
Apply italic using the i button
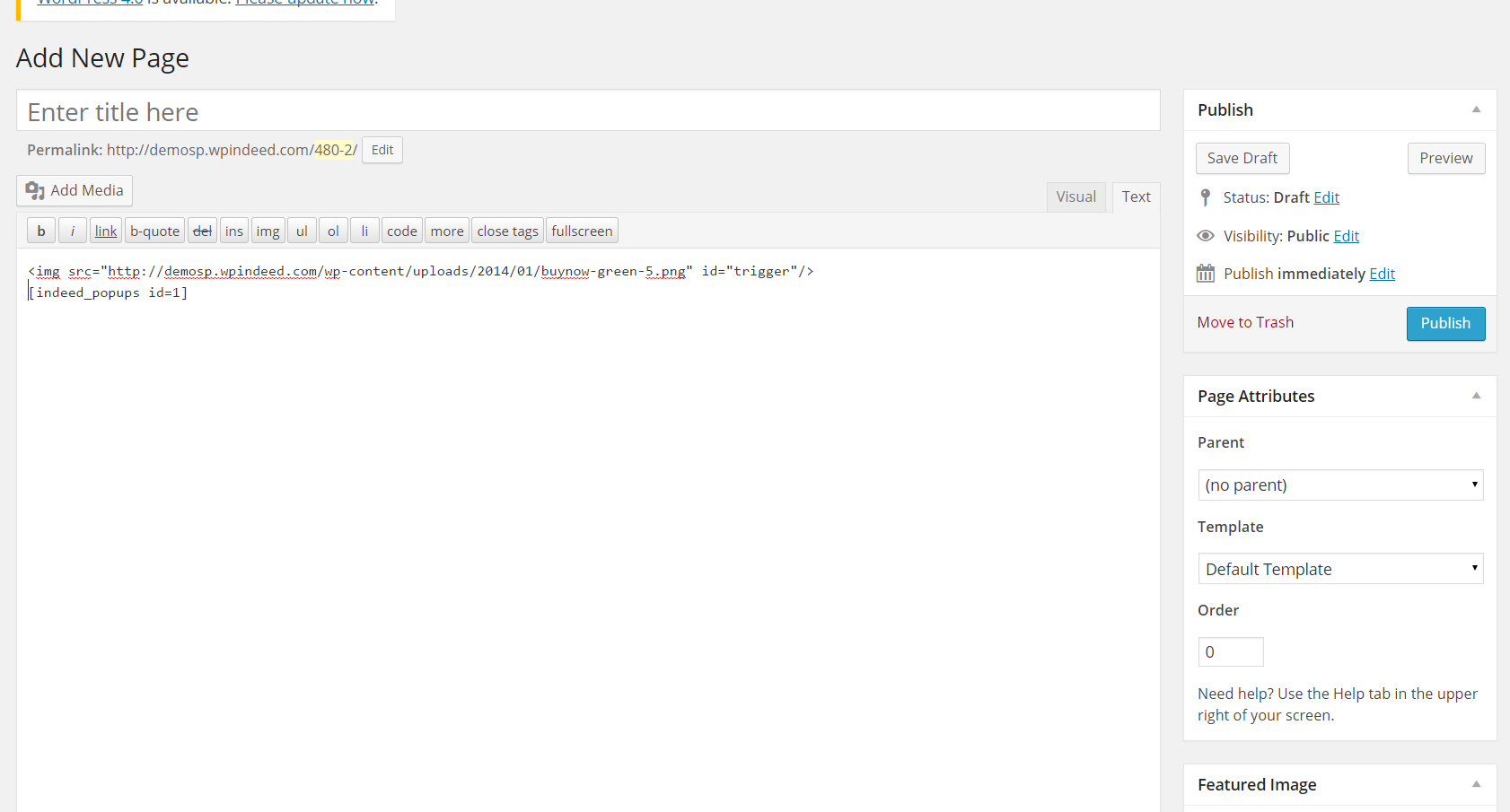[x=73, y=231]
